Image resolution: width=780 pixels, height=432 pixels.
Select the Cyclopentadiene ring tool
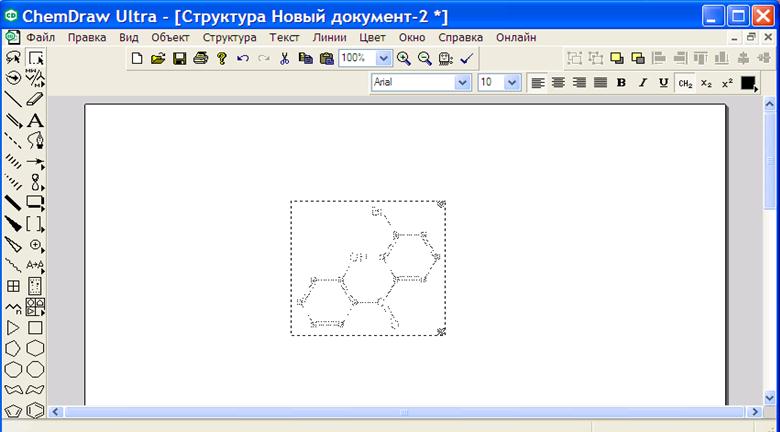point(13,411)
